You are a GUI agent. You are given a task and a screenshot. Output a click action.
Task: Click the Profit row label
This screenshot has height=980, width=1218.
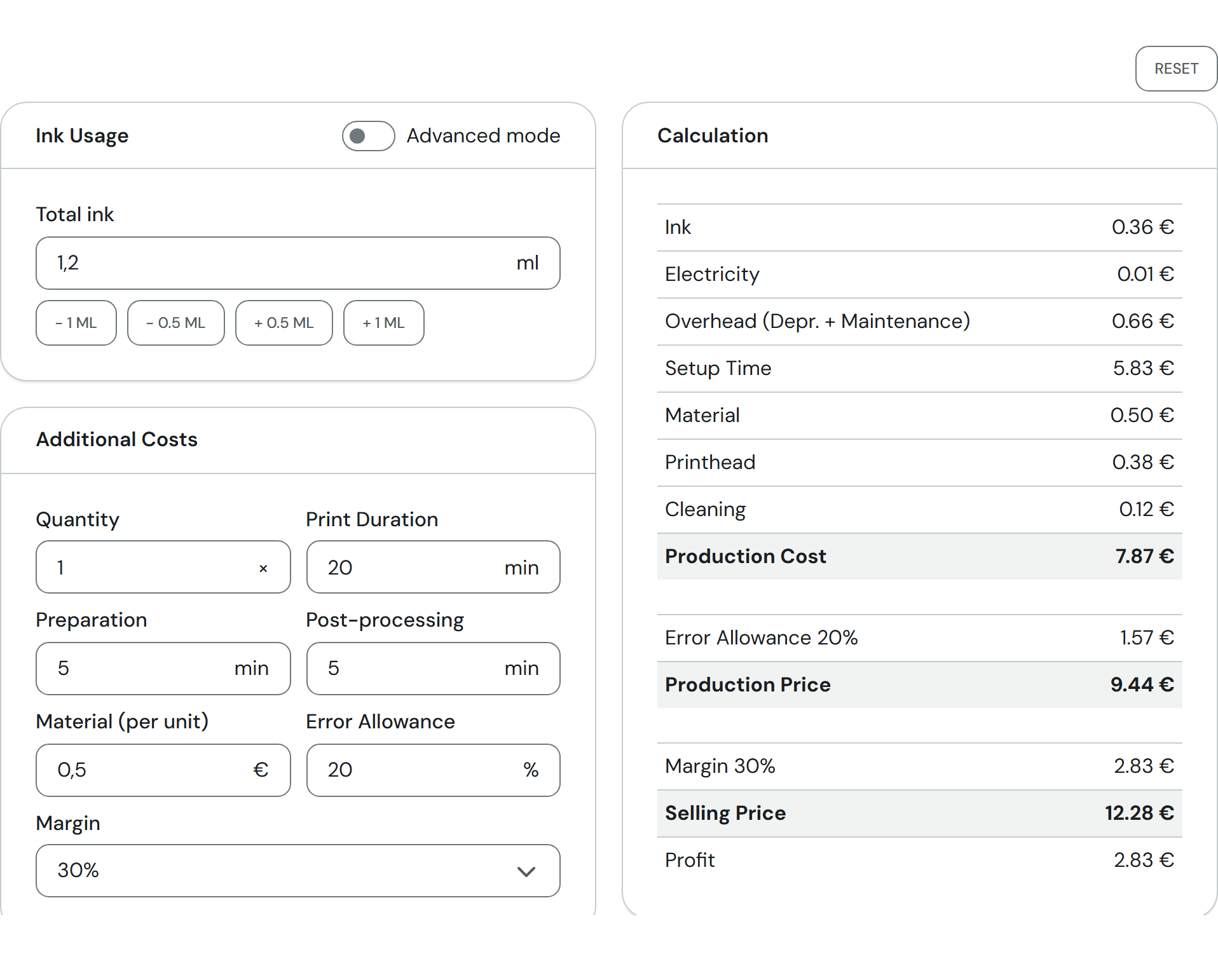[x=690, y=860]
